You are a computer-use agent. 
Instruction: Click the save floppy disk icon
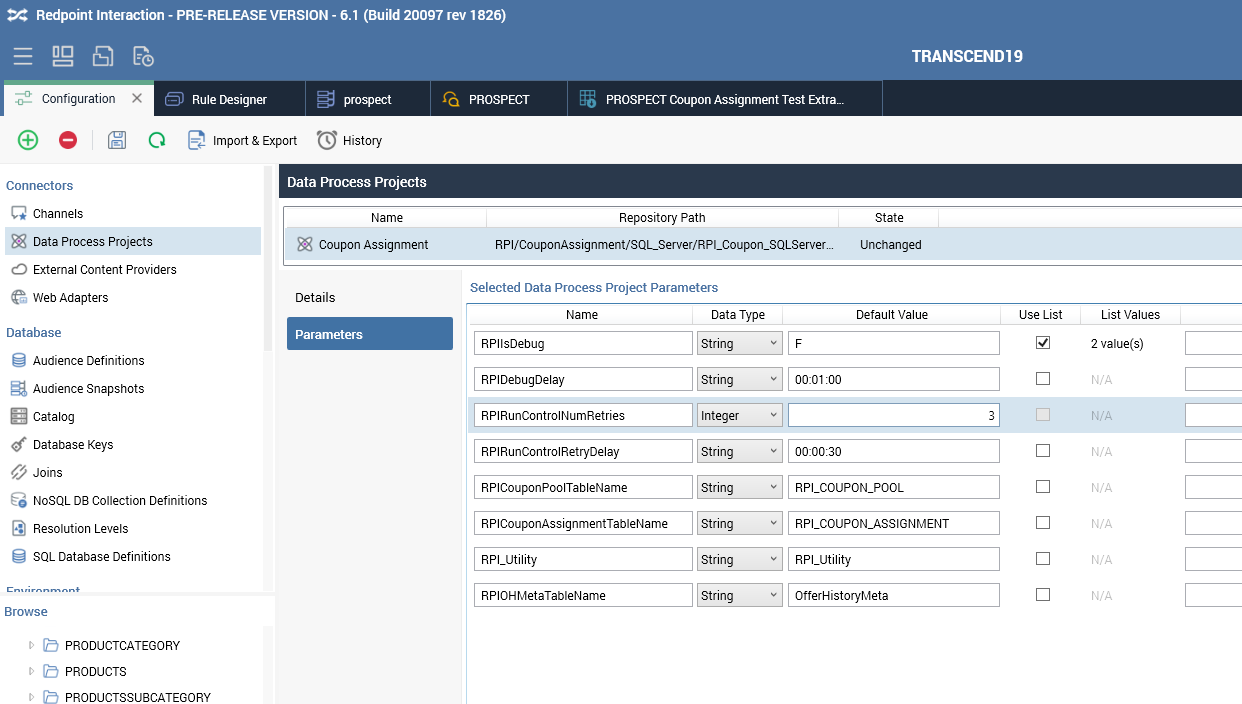click(x=117, y=141)
